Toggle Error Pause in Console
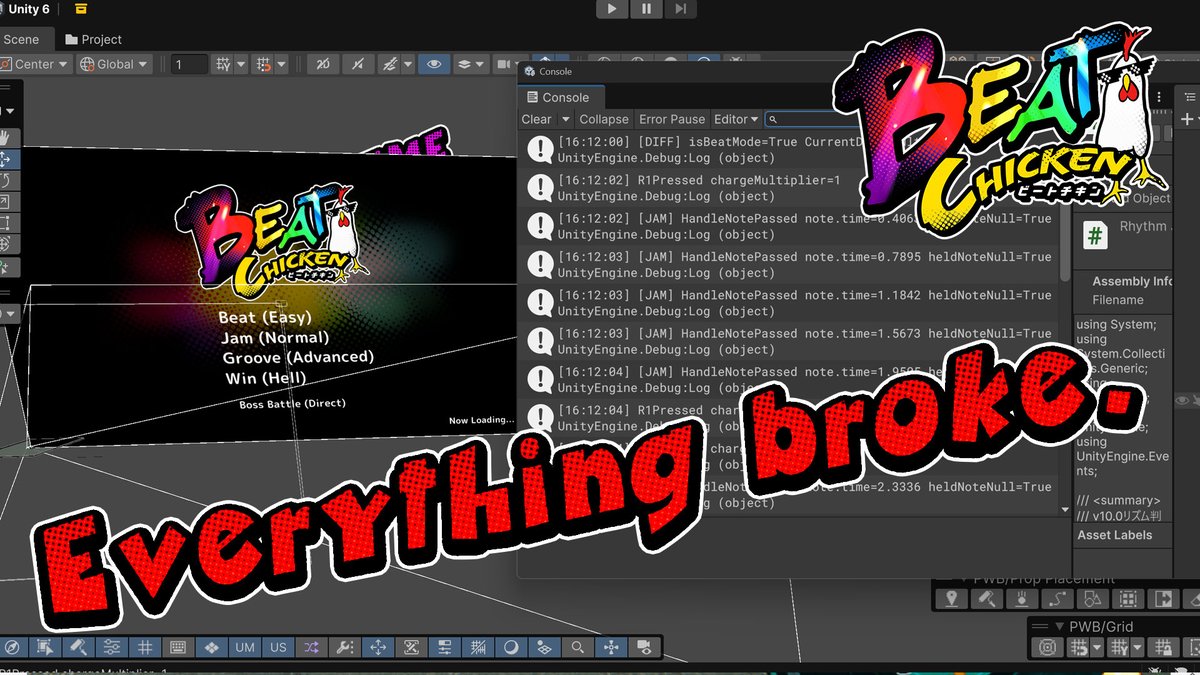 672,119
